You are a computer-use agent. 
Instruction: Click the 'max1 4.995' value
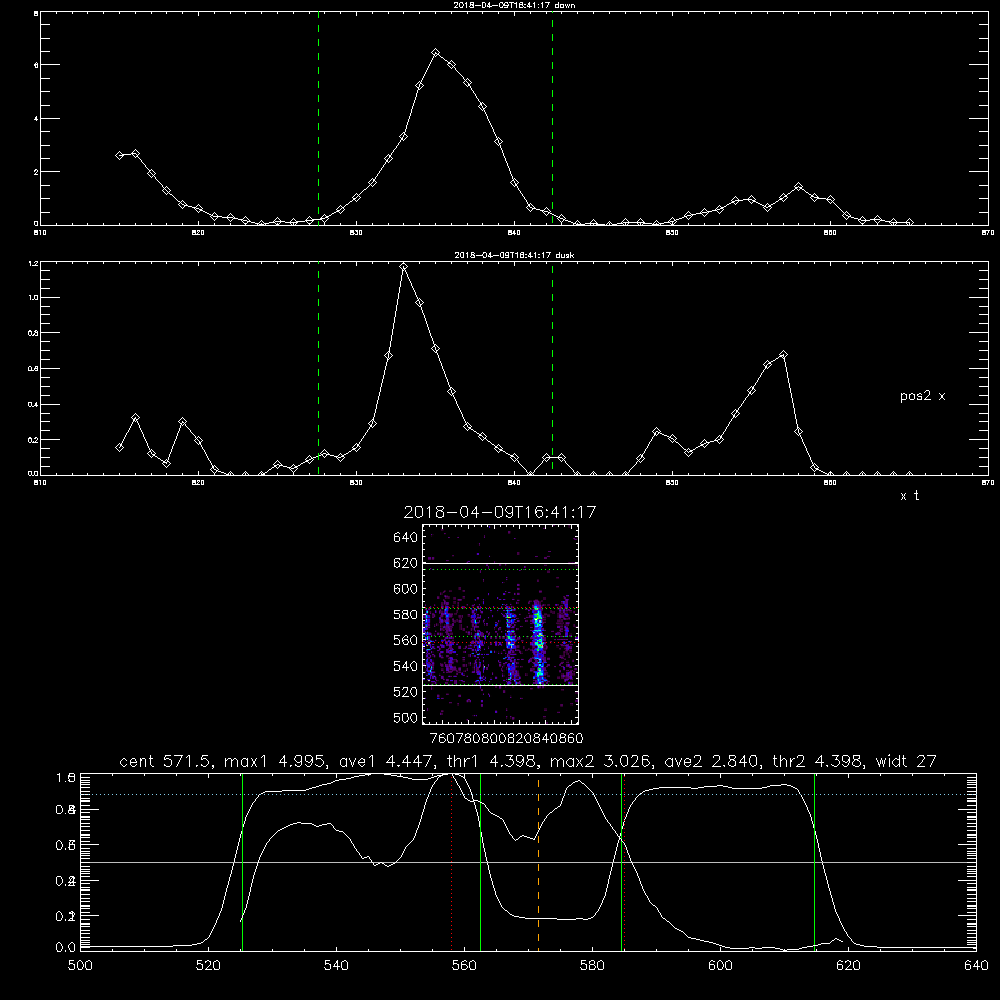coord(272,761)
